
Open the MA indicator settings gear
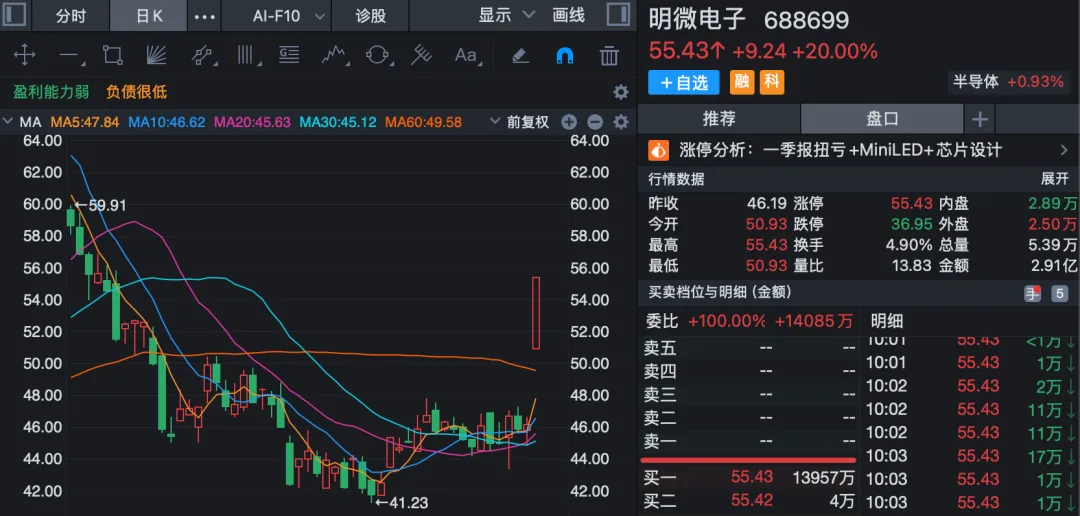621,123
